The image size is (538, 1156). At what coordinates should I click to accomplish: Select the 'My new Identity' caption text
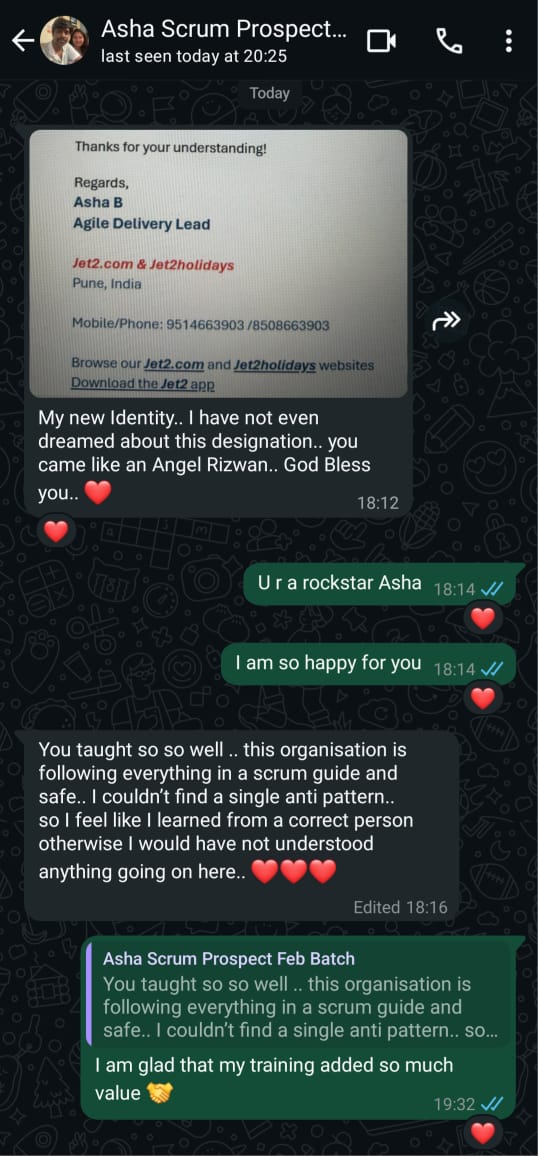pyautogui.click(x=204, y=455)
